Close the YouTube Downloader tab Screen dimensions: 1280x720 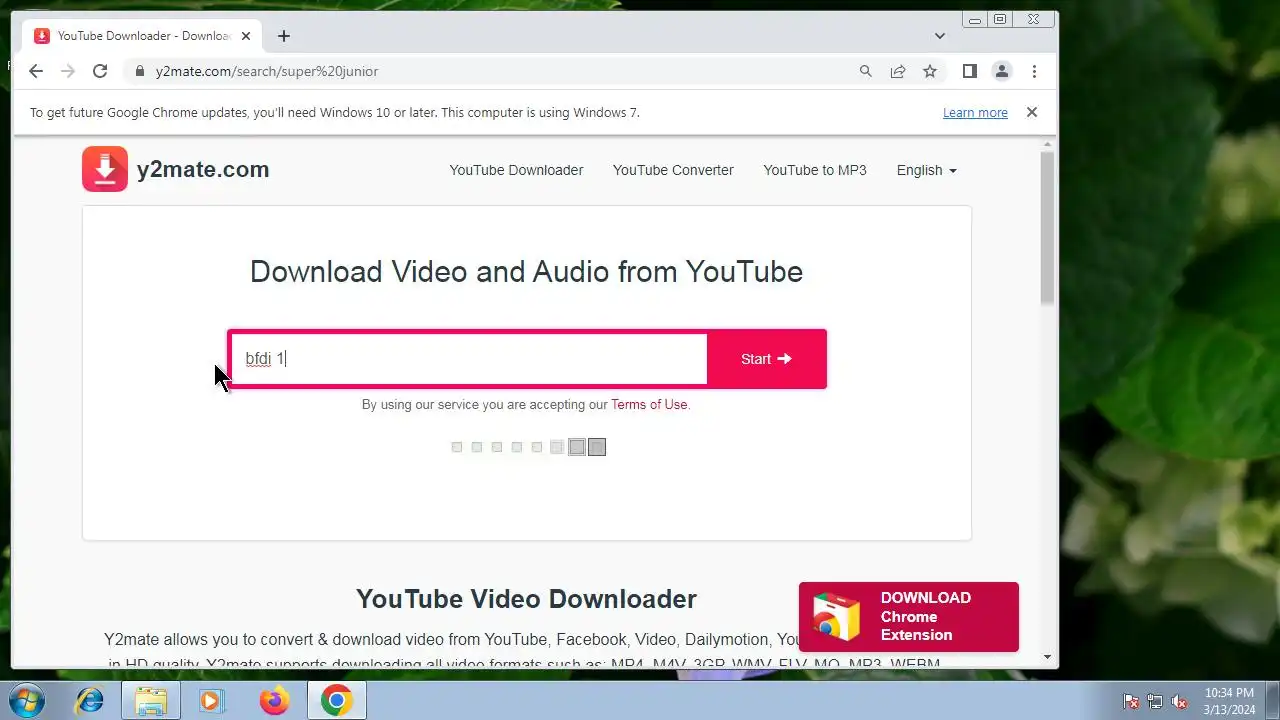[246, 36]
